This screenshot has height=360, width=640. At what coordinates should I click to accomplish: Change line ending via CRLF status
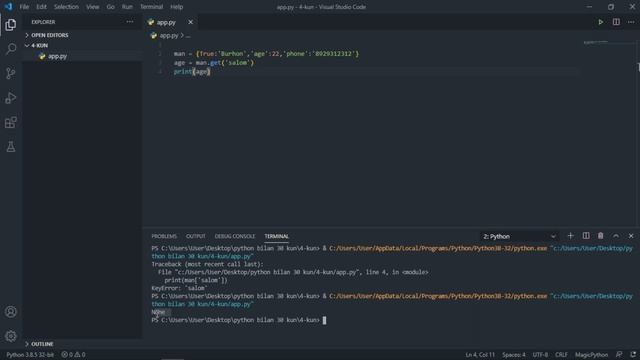tap(561, 355)
